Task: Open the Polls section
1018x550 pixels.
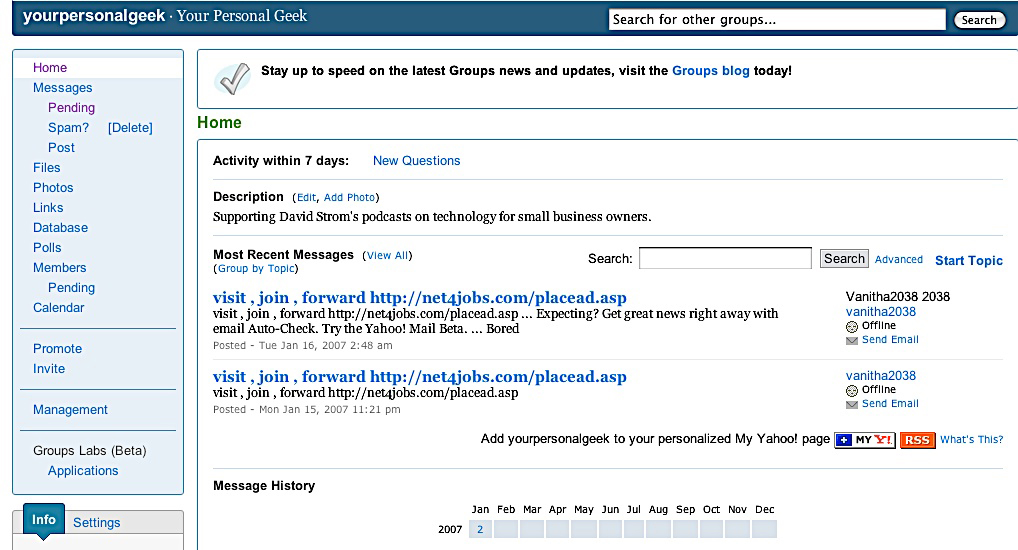Action: click(47, 248)
